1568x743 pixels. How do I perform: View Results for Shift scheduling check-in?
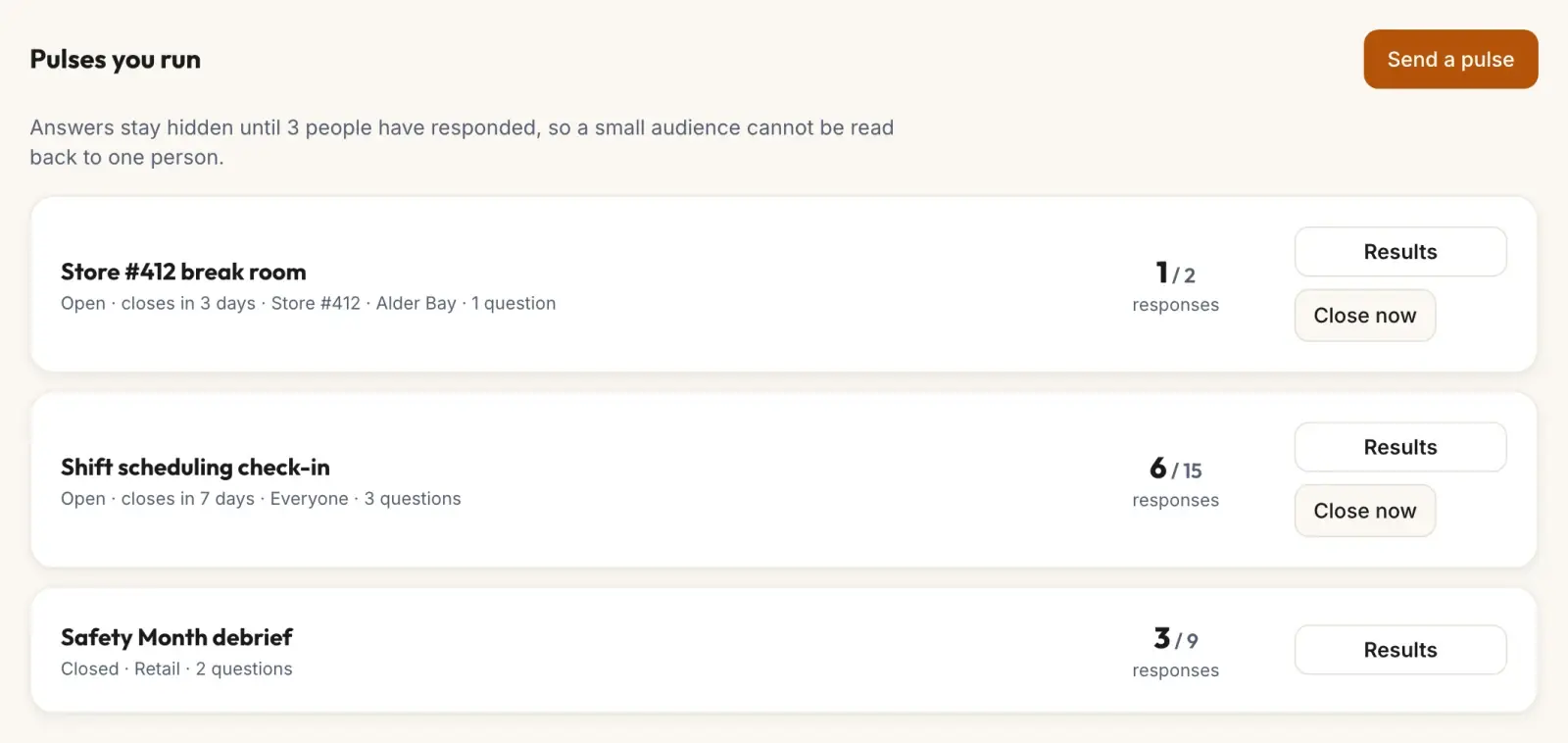click(1400, 447)
